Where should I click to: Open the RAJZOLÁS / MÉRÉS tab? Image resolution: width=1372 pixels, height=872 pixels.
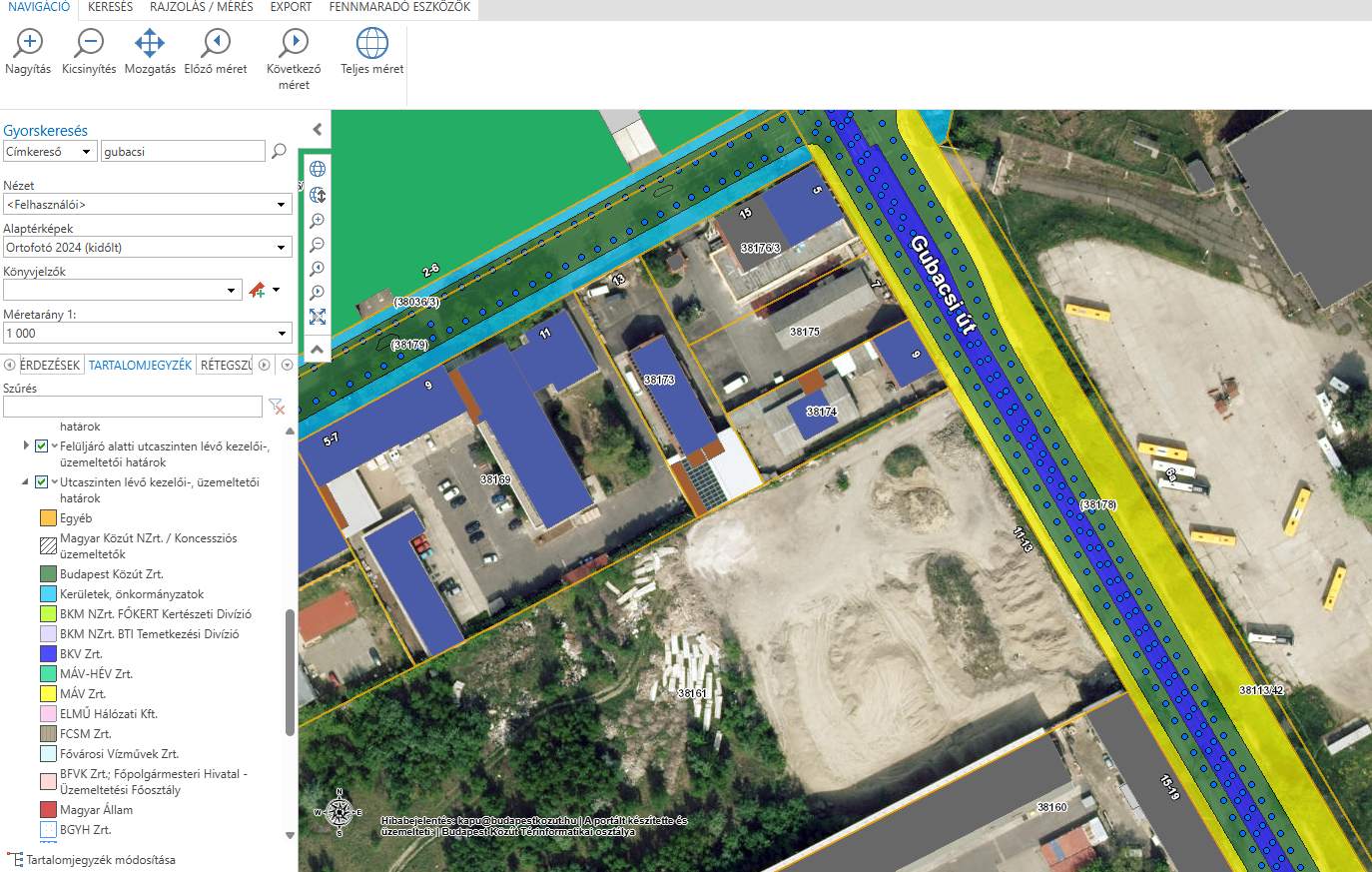click(x=202, y=7)
